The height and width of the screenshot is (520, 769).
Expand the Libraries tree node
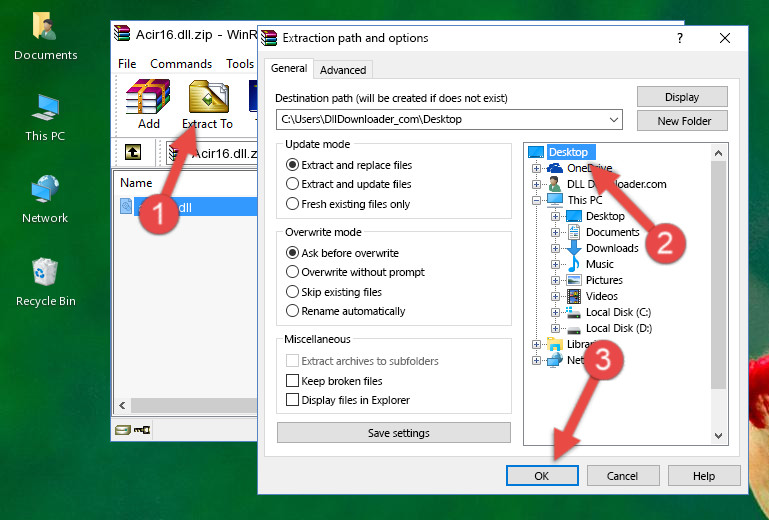pyautogui.click(x=536, y=344)
